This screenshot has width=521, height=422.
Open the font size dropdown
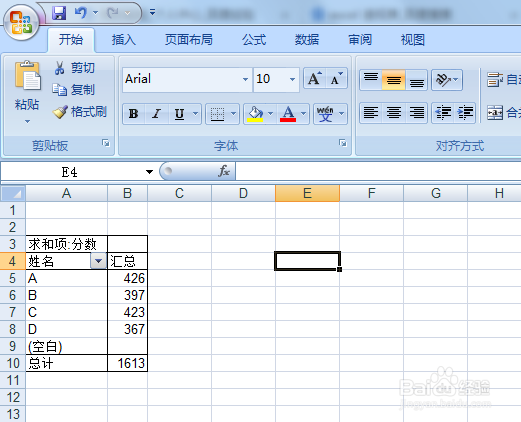click(x=292, y=79)
